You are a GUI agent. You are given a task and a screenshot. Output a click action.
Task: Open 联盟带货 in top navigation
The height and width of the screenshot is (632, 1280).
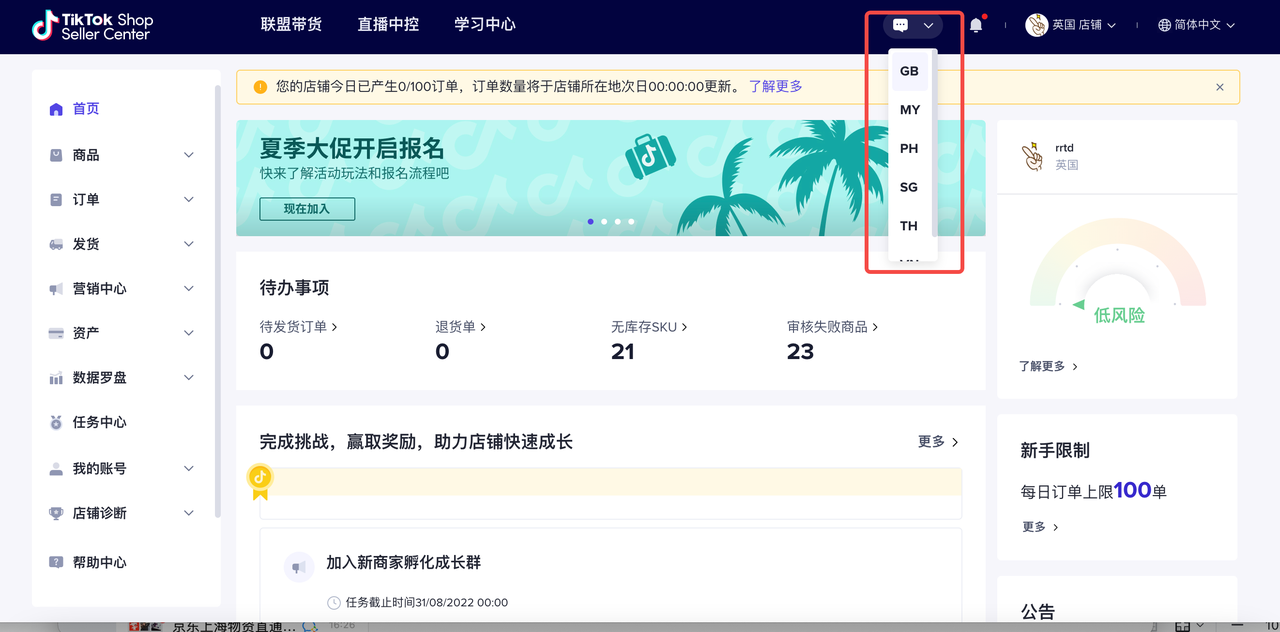pyautogui.click(x=291, y=24)
